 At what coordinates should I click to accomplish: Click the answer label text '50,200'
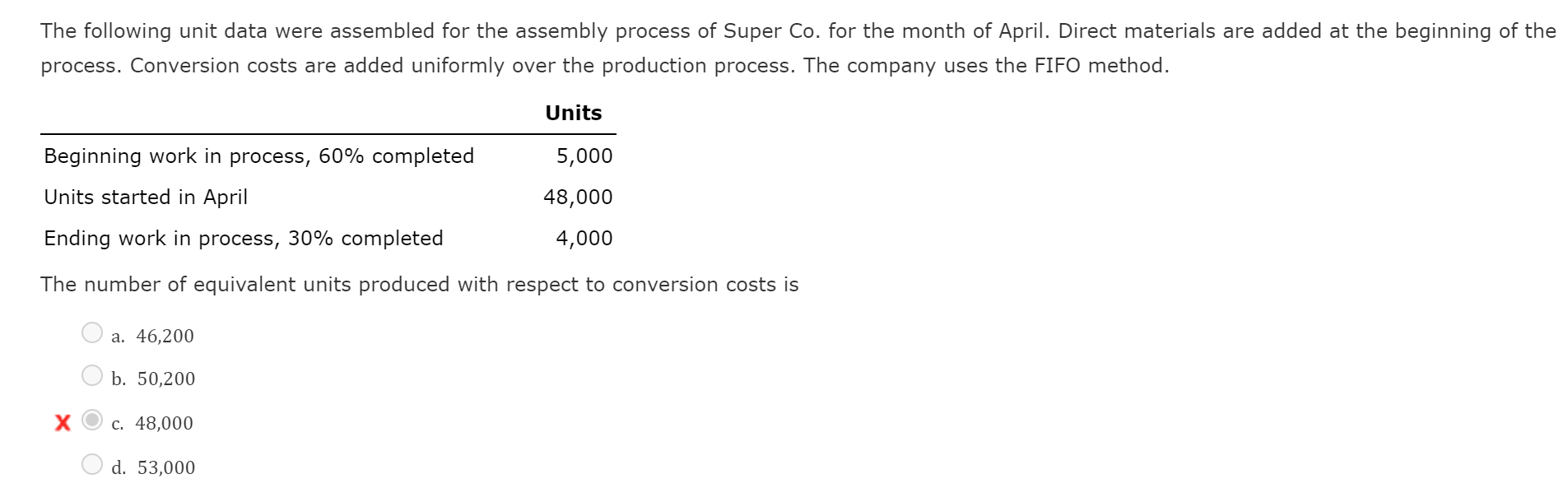[165, 379]
